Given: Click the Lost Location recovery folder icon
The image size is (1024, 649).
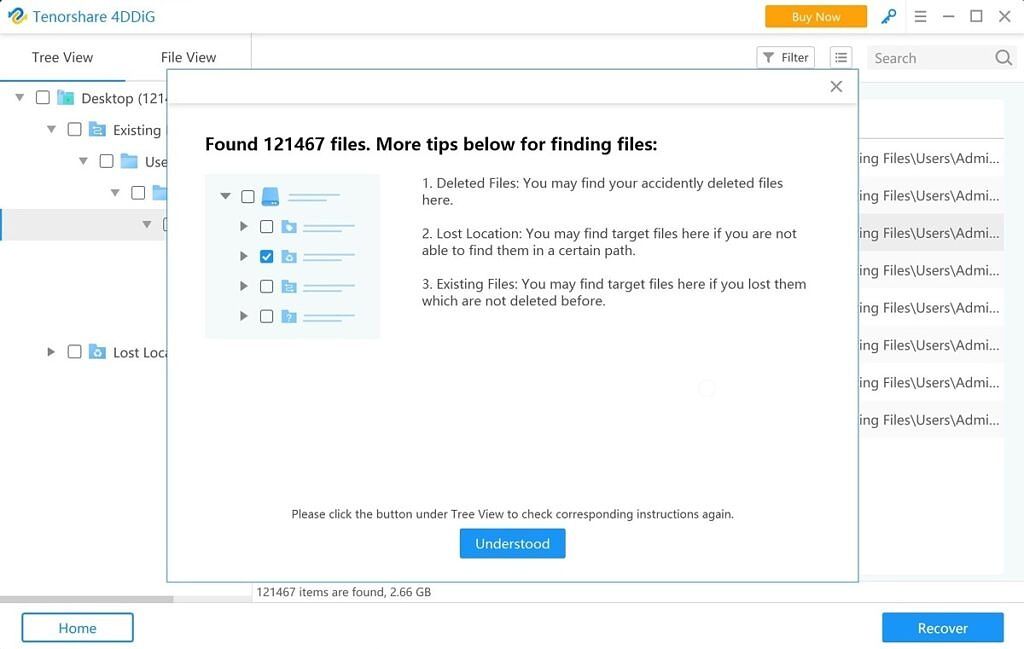Looking at the screenshot, I should (x=97, y=352).
